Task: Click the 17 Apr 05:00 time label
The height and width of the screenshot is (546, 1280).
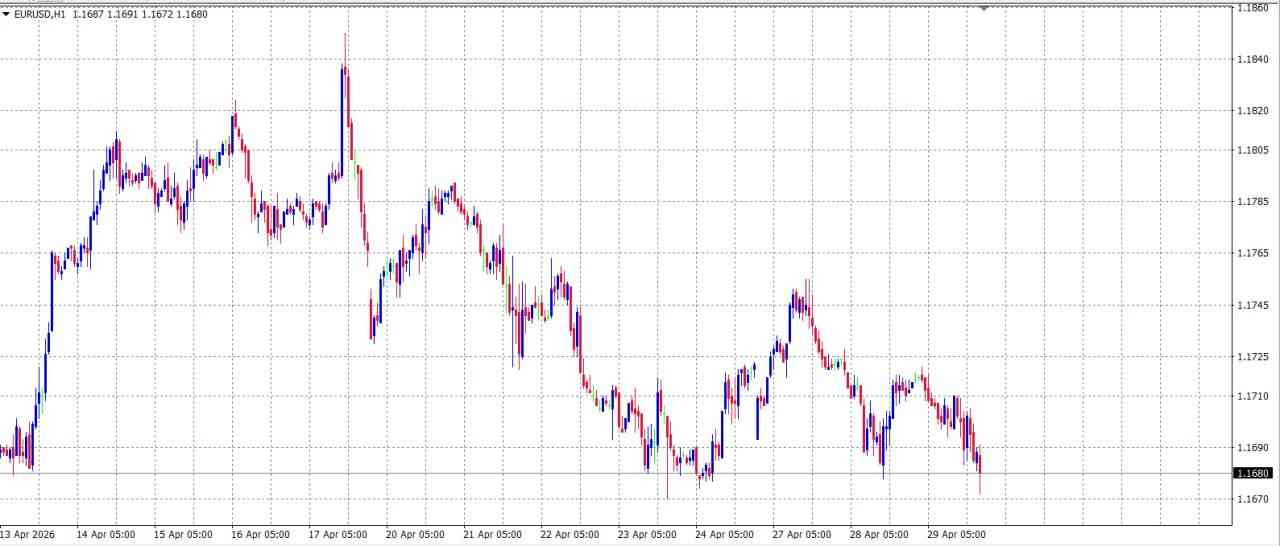Action: (337, 535)
